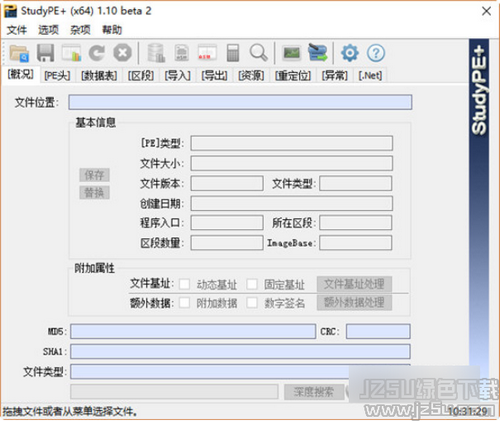The height and width of the screenshot is (421, 500).
Task: Toggle the 动态基址 checkbox
Action: coord(184,284)
